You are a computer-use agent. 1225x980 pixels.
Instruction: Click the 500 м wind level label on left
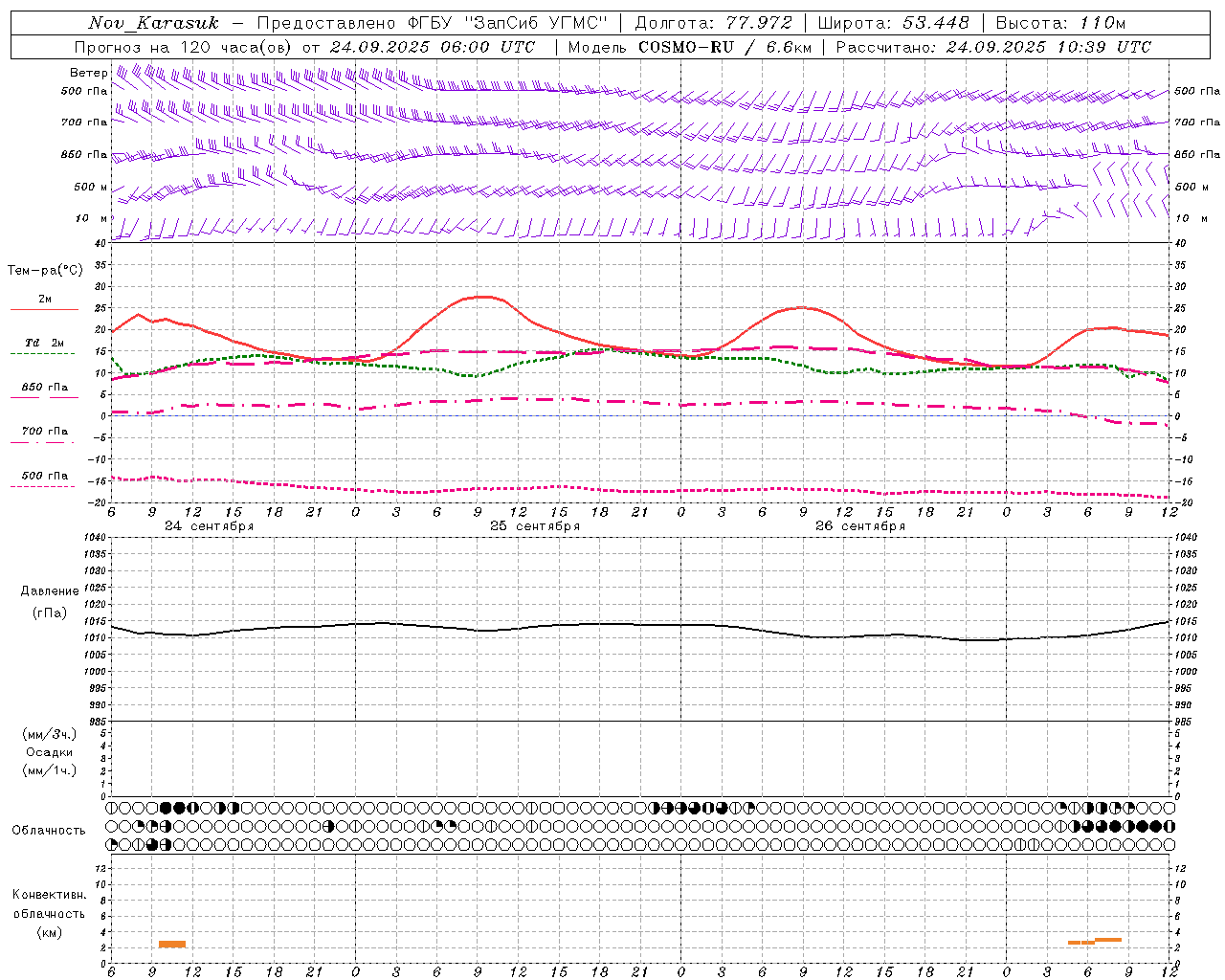[90, 187]
